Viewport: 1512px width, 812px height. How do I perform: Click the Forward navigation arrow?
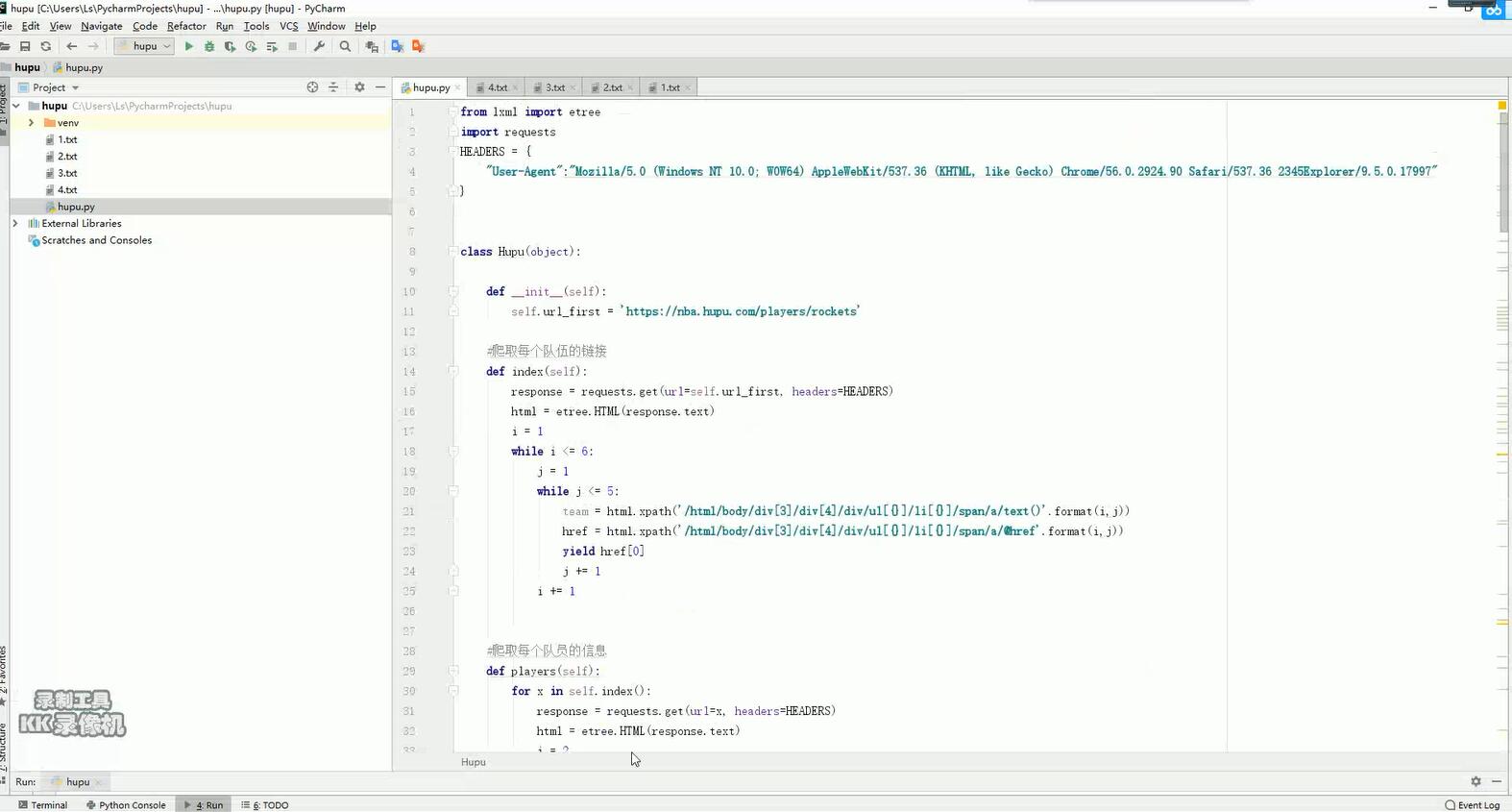(93, 46)
